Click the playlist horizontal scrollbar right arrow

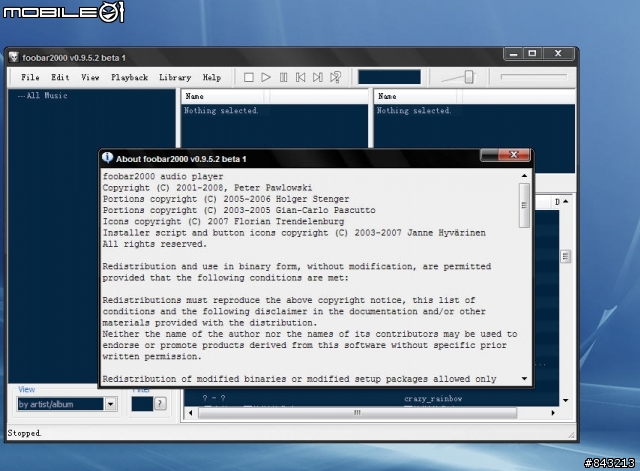[553, 413]
